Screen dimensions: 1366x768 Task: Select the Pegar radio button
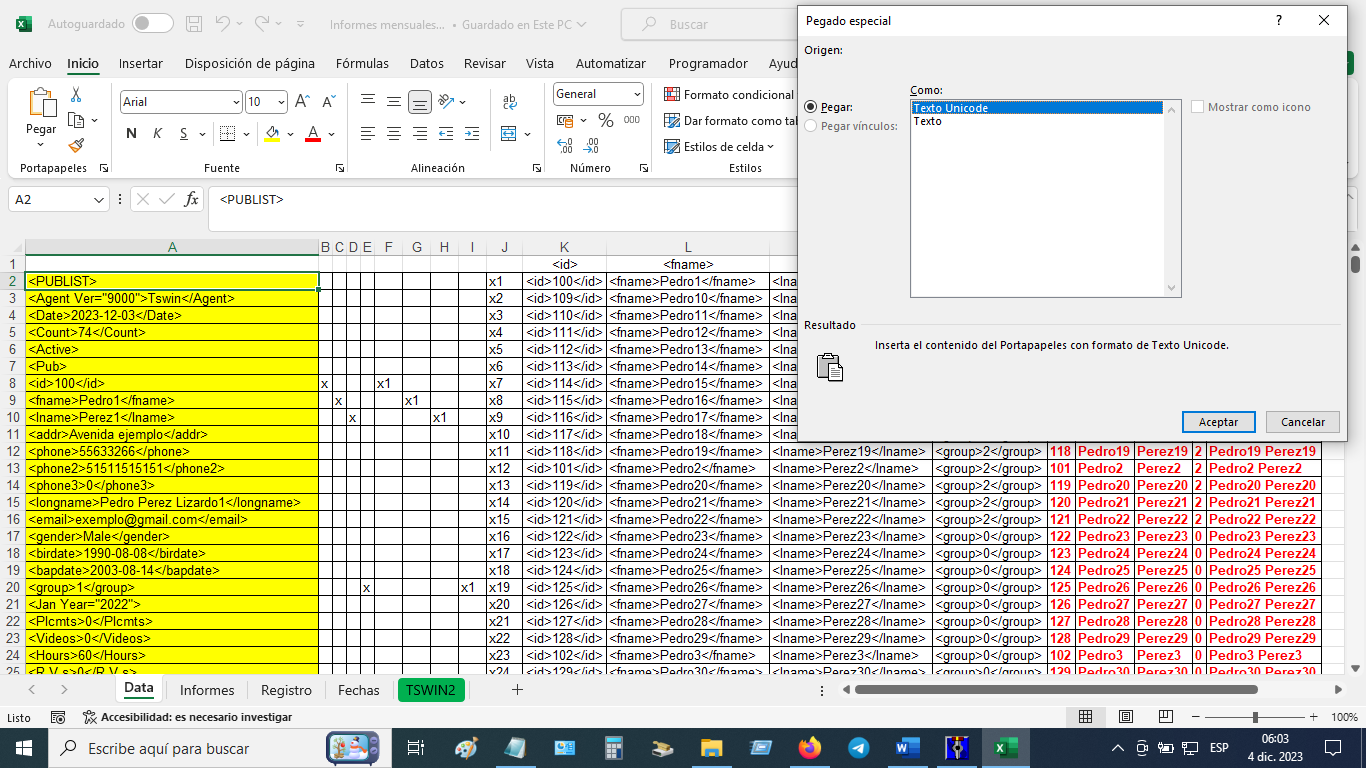(811, 107)
